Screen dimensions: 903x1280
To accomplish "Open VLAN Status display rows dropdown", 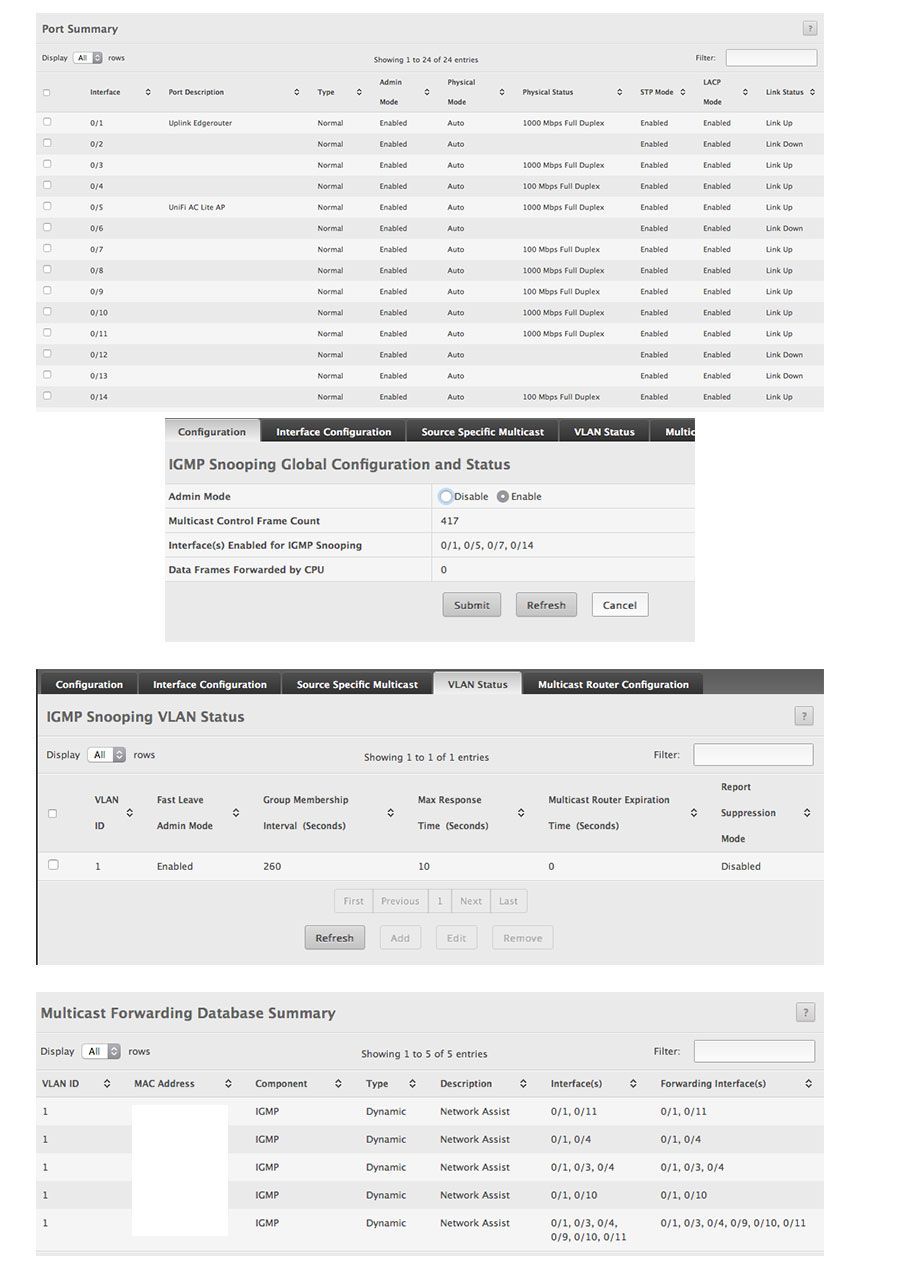I will point(106,755).
